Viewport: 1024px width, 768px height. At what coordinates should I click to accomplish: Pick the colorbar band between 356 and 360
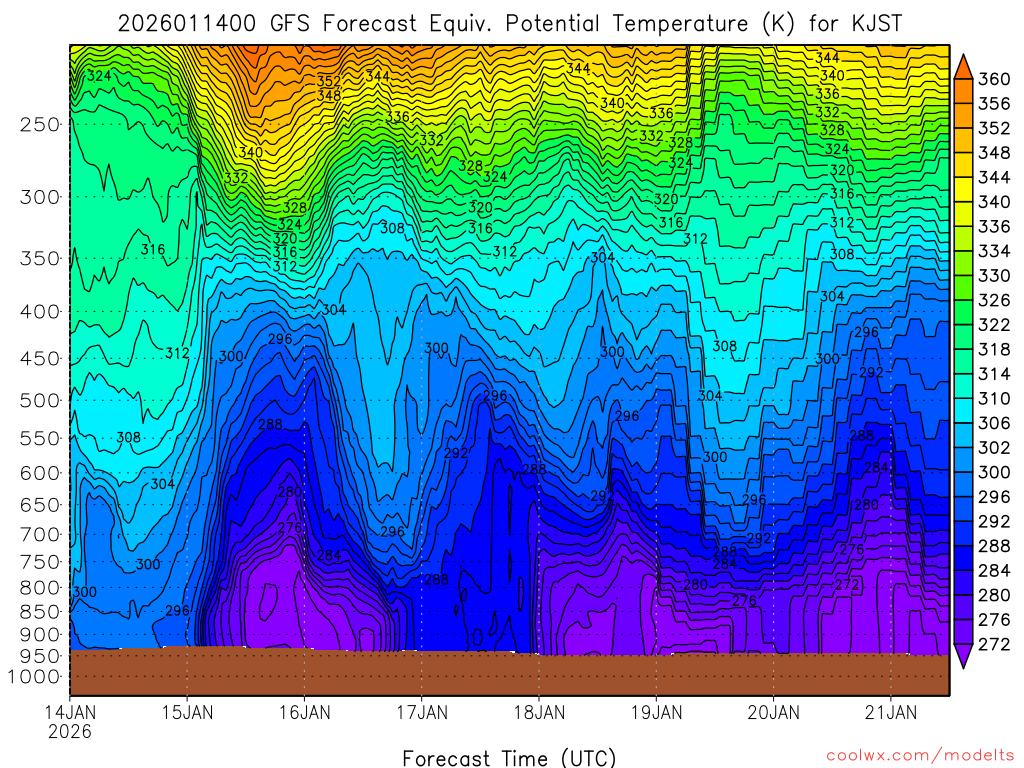pyautogui.click(x=963, y=91)
